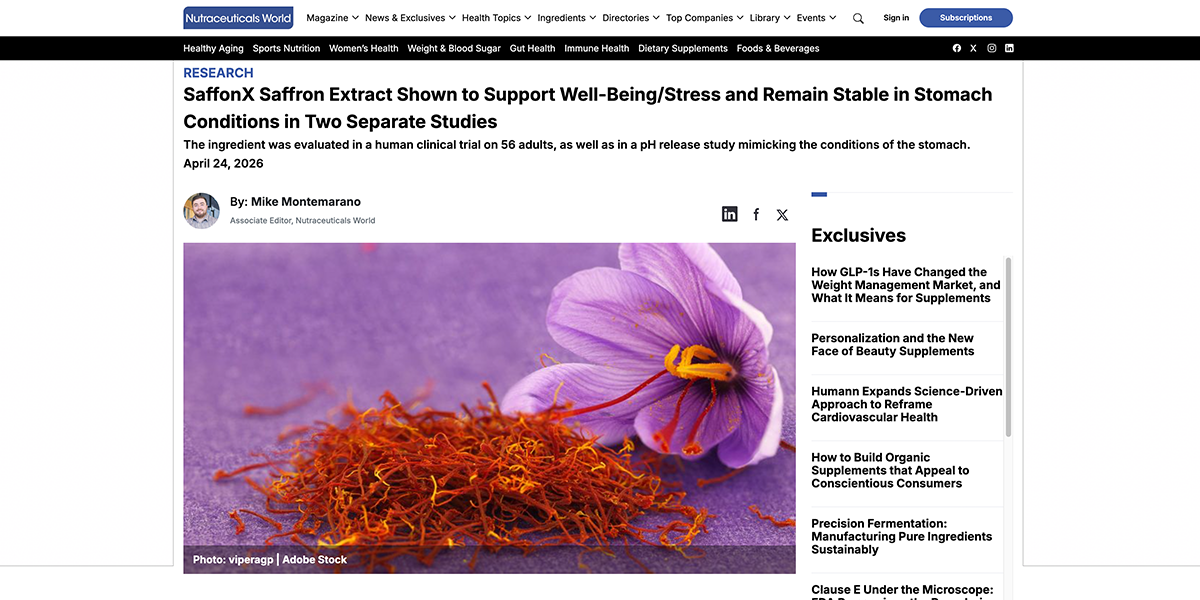This screenshot has width=1200, height=600.
Task: Go to Gut Health section
Action: click(x=532, y=48)
